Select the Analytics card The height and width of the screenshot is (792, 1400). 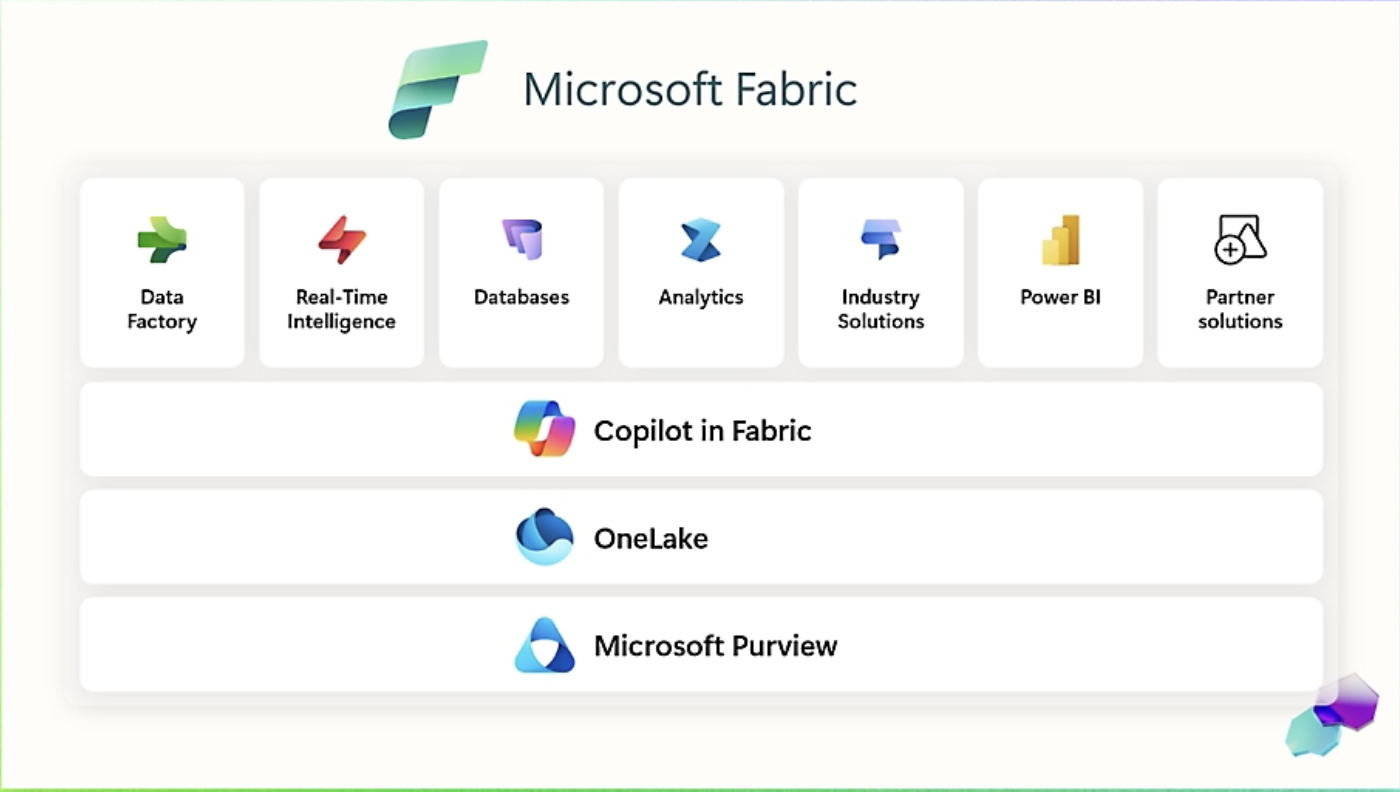click(x=701, y=272)
